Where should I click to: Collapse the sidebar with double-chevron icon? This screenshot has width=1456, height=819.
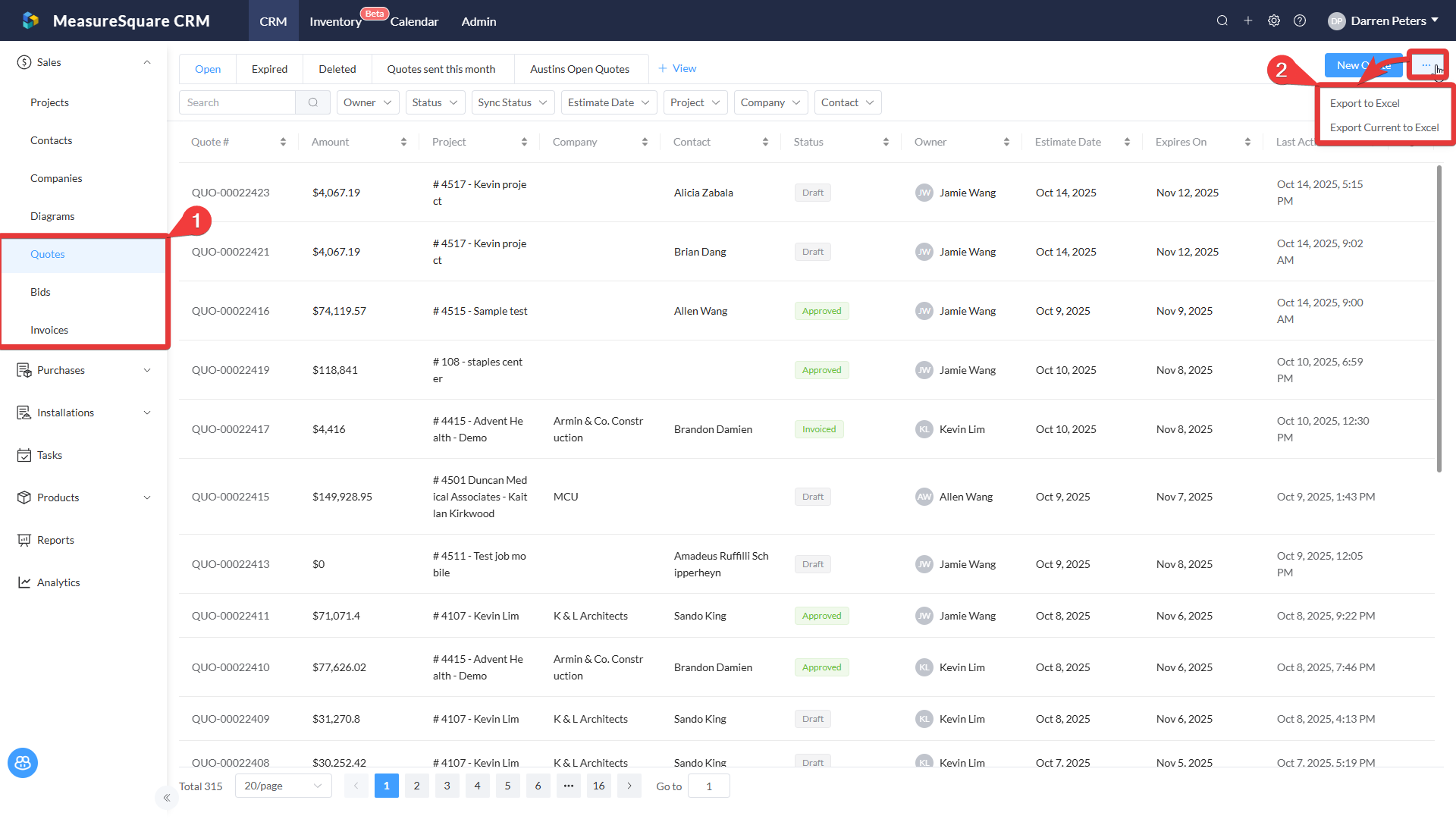click(x=167, y=797)
